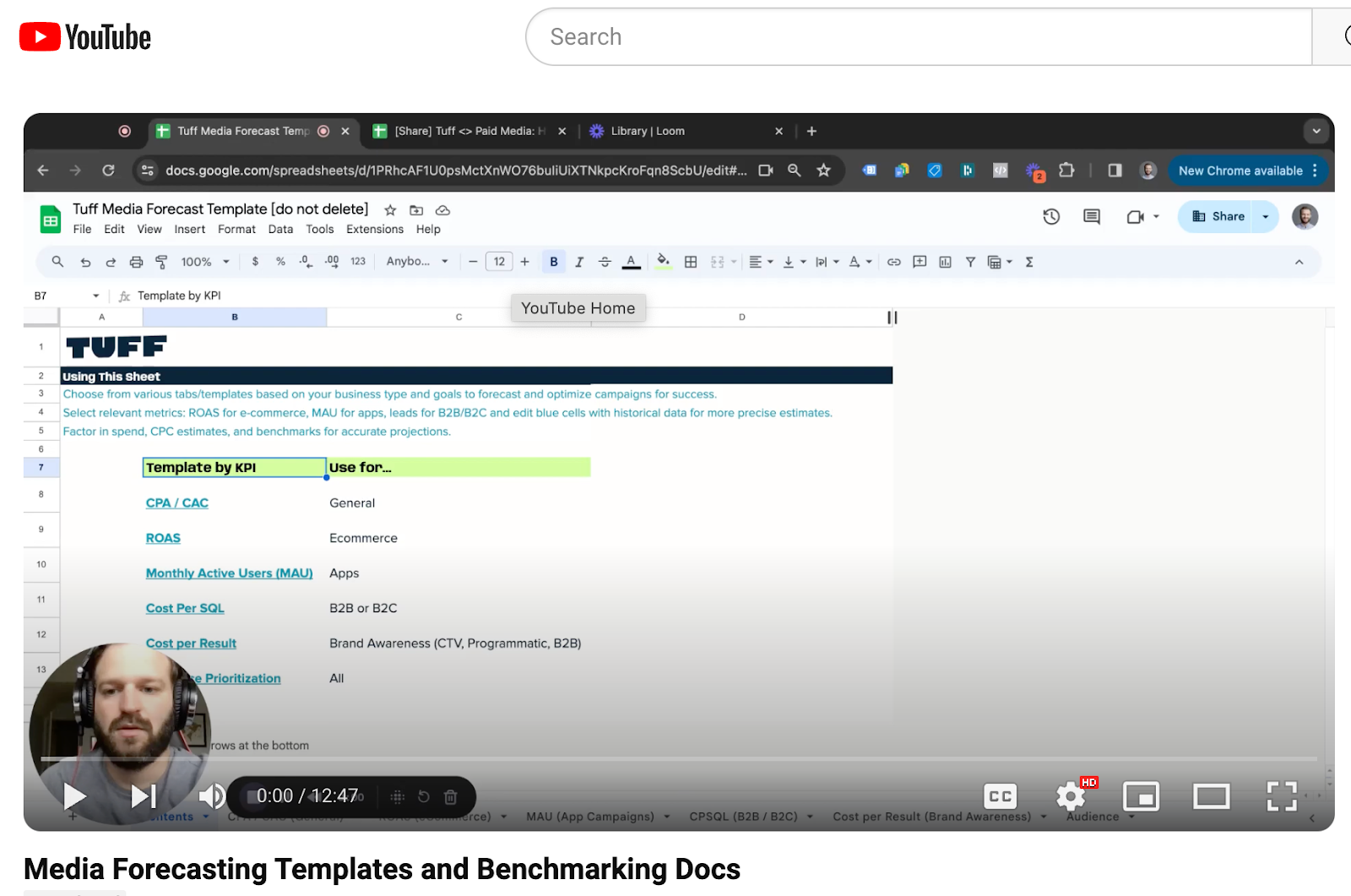
Task: Open version history clock icon
Action: pyautogui.click(x=1051, y=217)
